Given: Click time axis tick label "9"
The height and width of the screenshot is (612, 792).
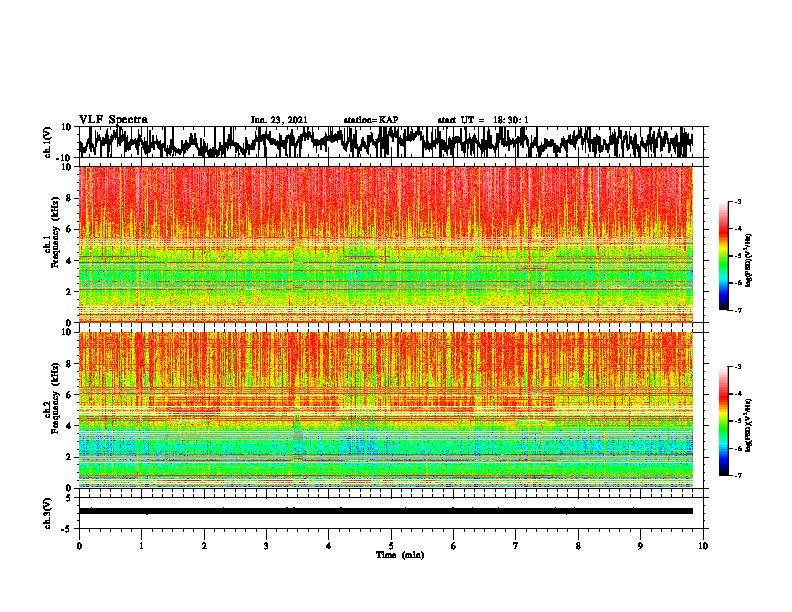Looking at the screenshot, I should [640, 546].
